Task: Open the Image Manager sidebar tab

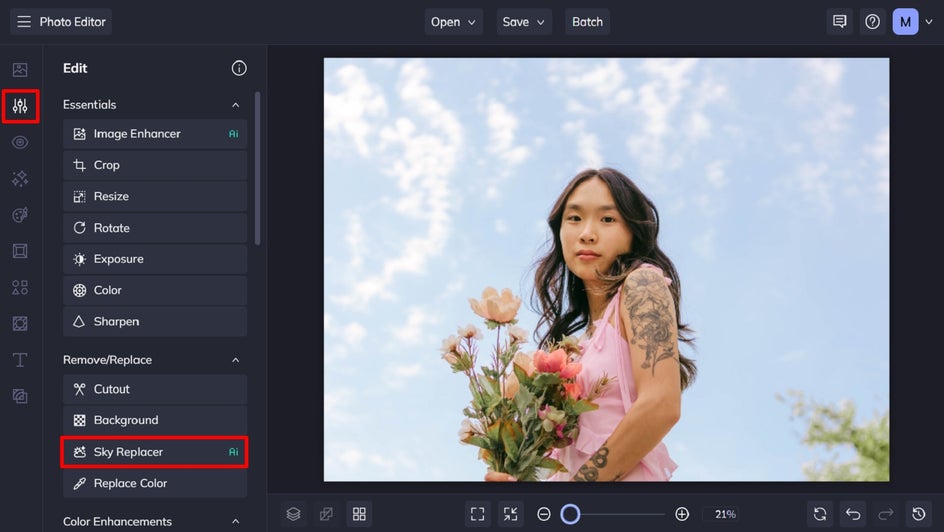Action: point(20,70)
